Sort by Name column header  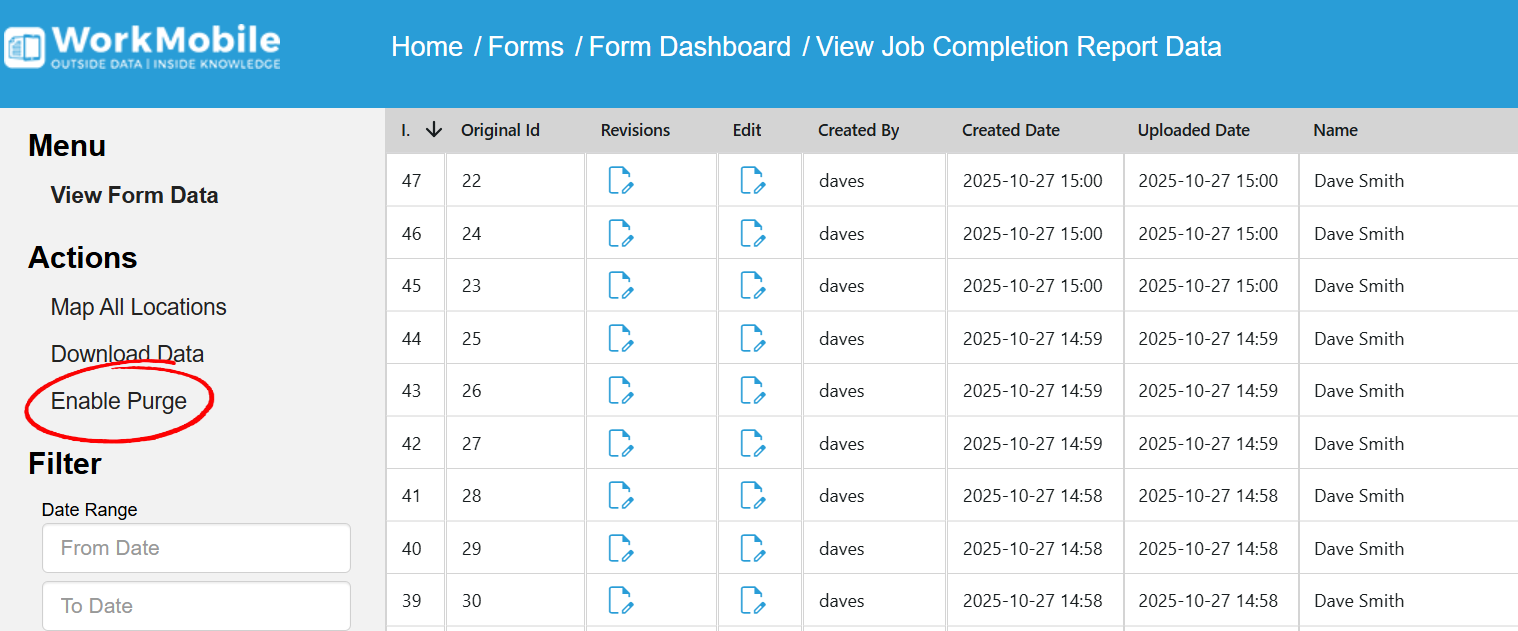click(1336, 130)
